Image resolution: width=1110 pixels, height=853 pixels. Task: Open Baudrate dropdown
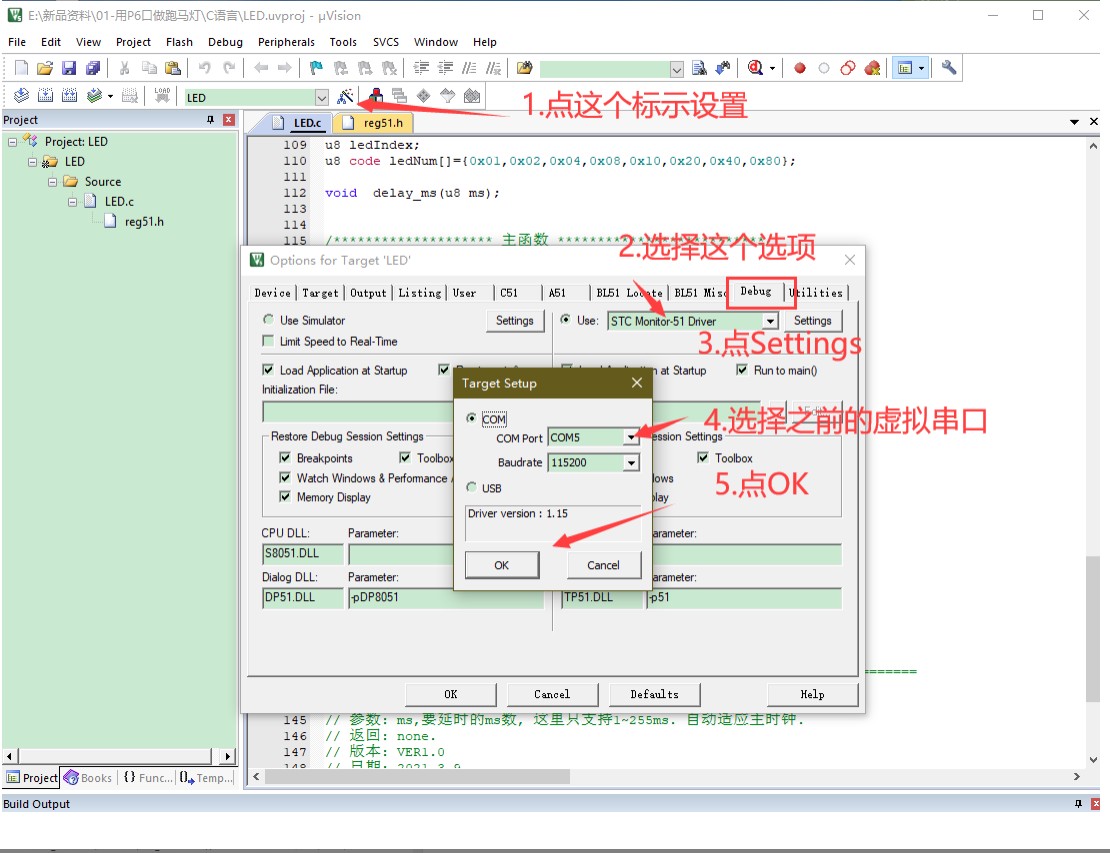point(631,463)
